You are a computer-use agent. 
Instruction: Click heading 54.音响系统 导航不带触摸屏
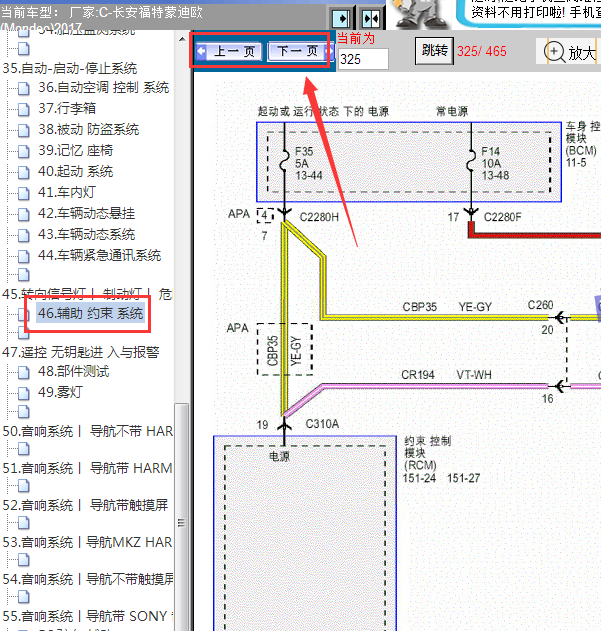88,579
